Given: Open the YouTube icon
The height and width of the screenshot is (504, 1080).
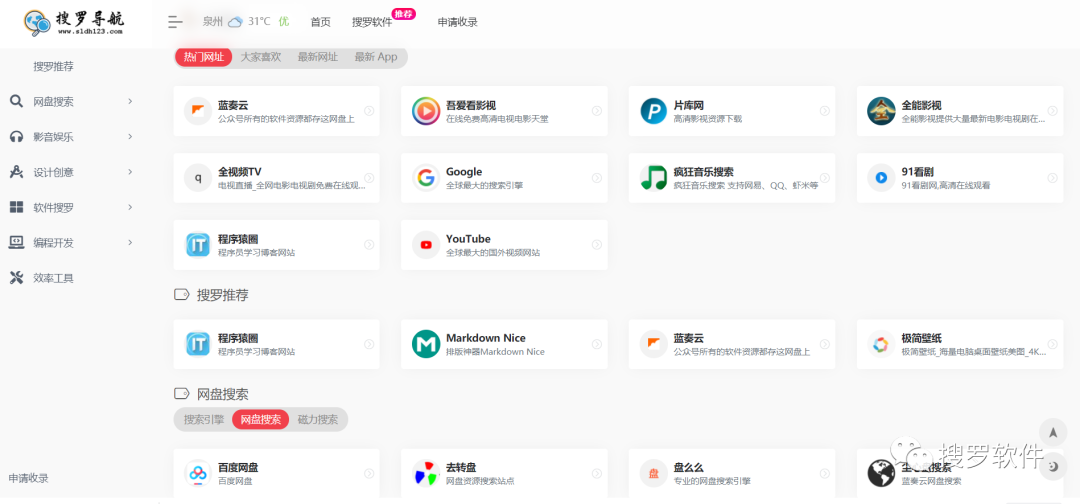Looking at the screenshot, I should click(426, 244).
